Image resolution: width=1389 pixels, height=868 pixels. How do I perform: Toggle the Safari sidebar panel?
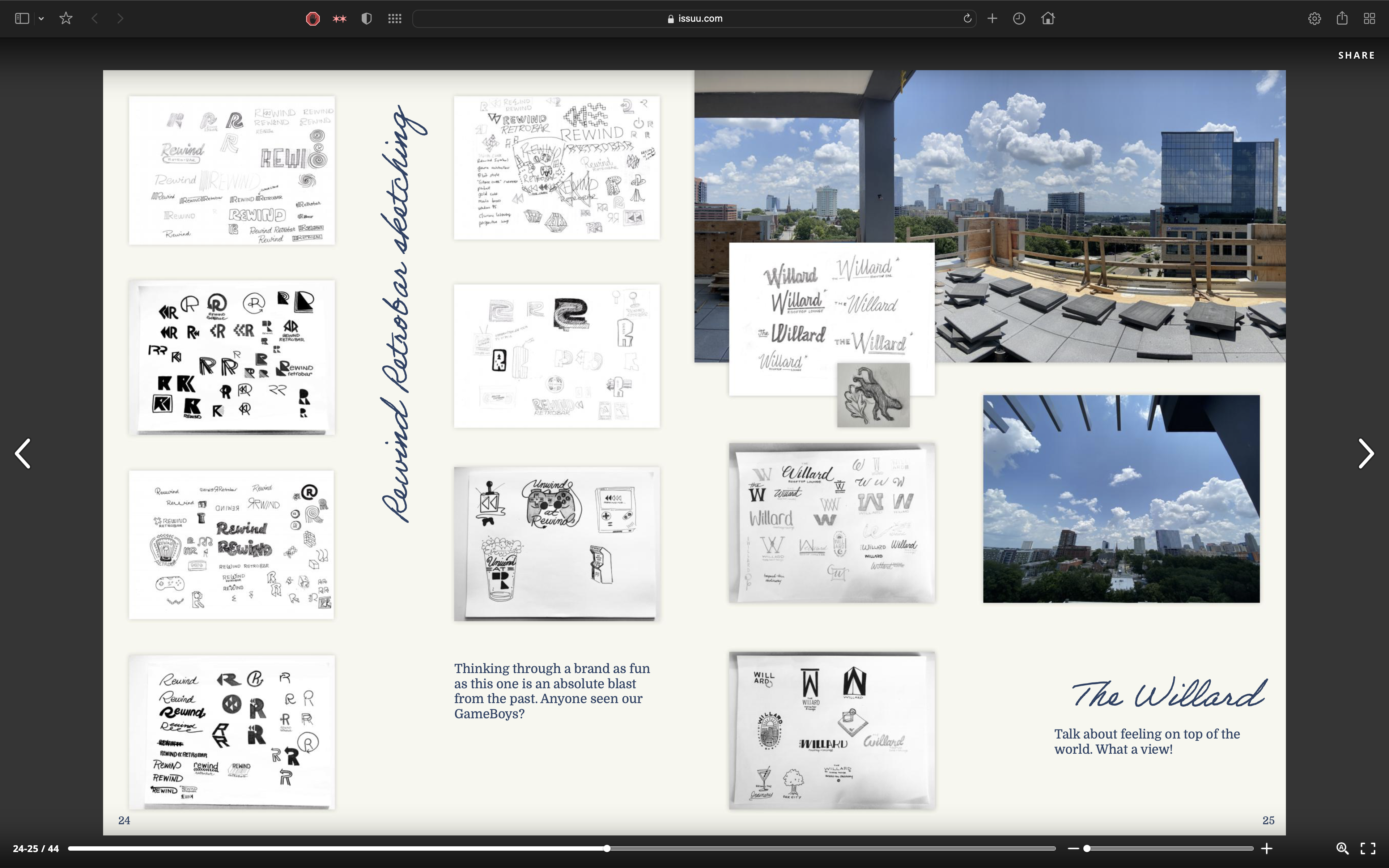(x=22, y=18)
